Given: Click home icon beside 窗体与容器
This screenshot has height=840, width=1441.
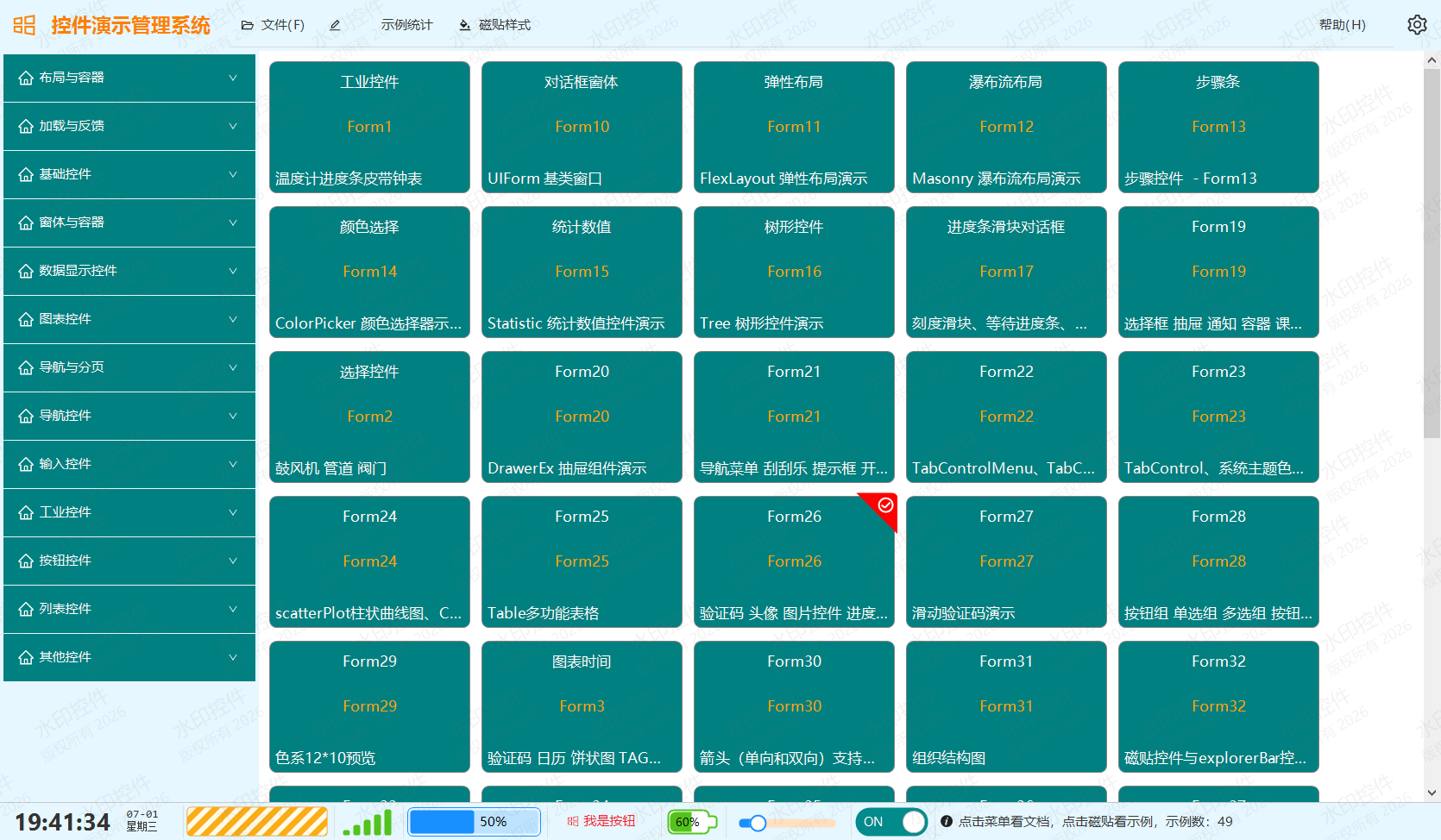Looking at the screenshot, I should pos(26,223).
